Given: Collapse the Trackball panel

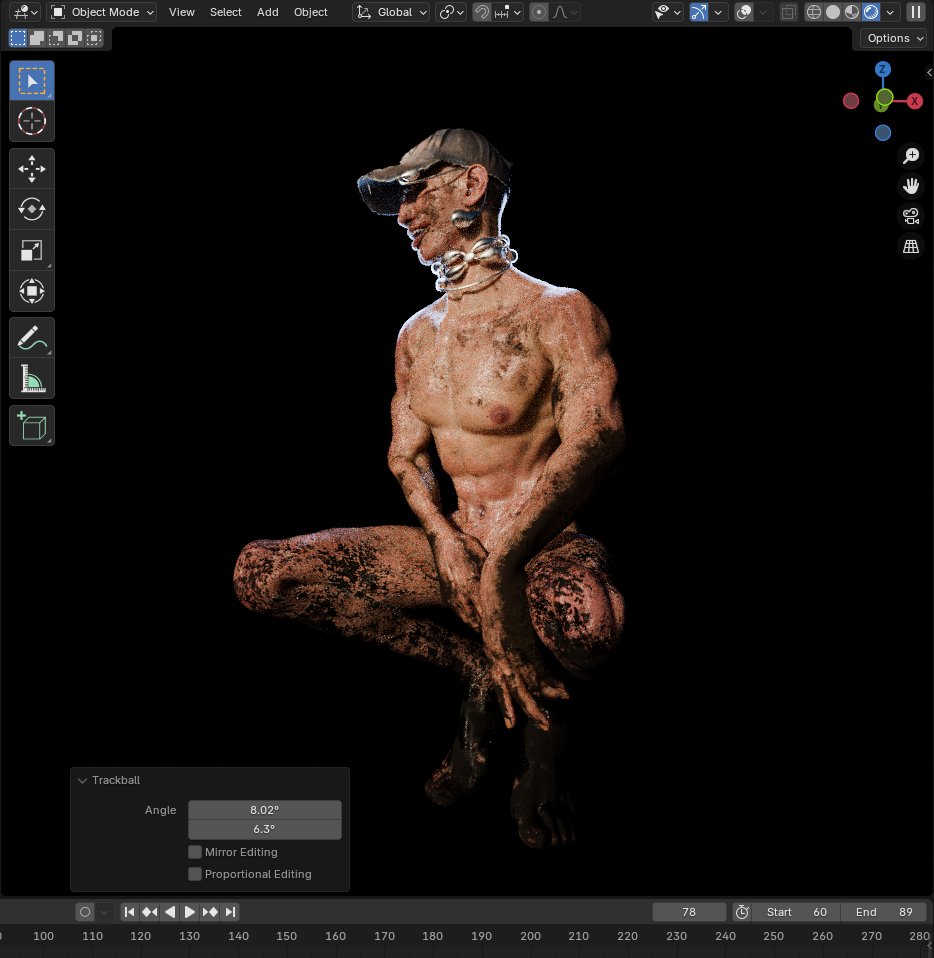Looking at the screenshot, I should click(x=82, y=780).
